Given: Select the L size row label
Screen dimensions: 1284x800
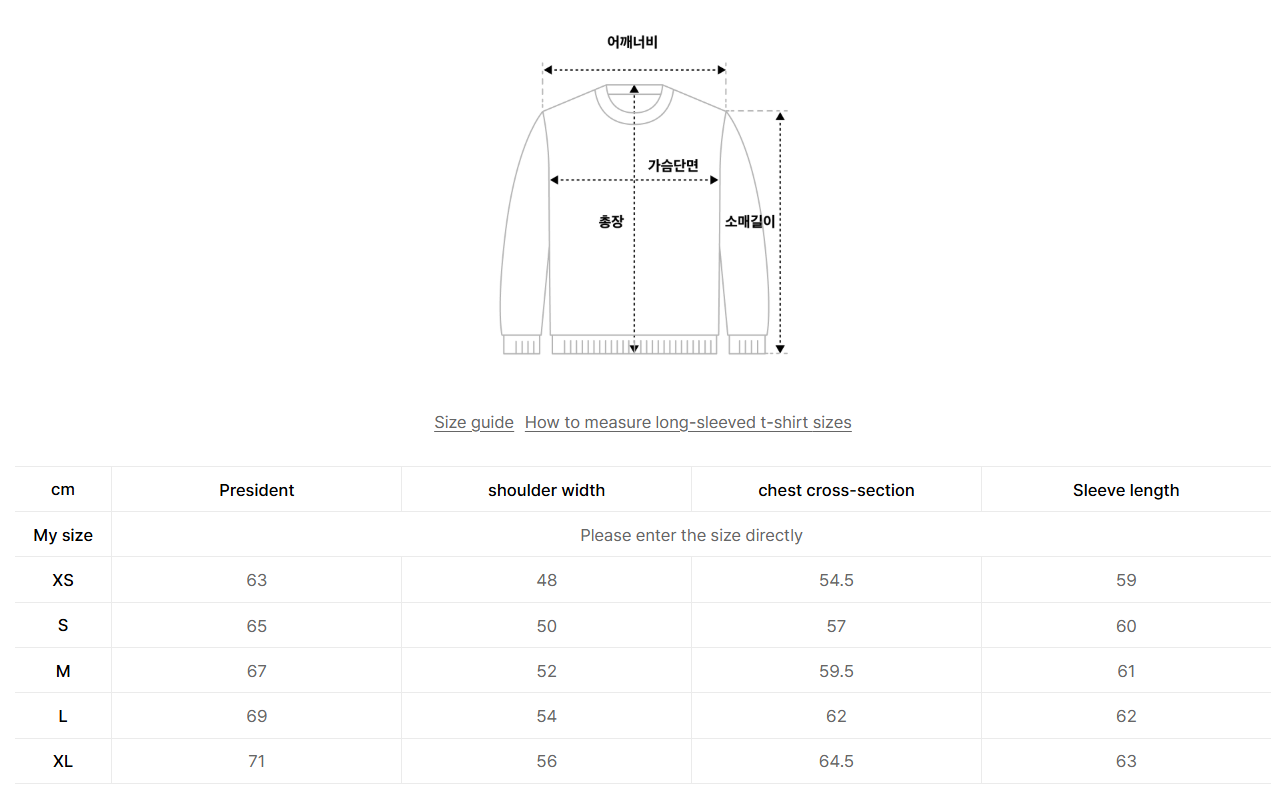Looking at the screenshot, I should pos(63,716).
